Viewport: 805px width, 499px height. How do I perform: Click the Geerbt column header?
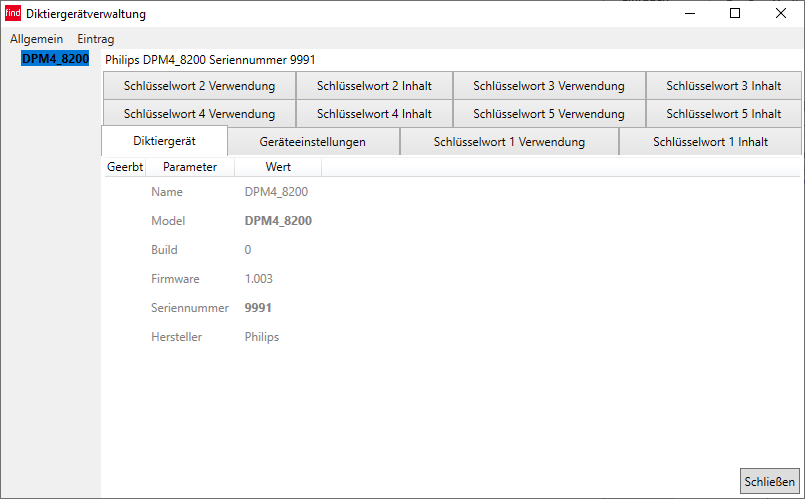tap(125, 167)
